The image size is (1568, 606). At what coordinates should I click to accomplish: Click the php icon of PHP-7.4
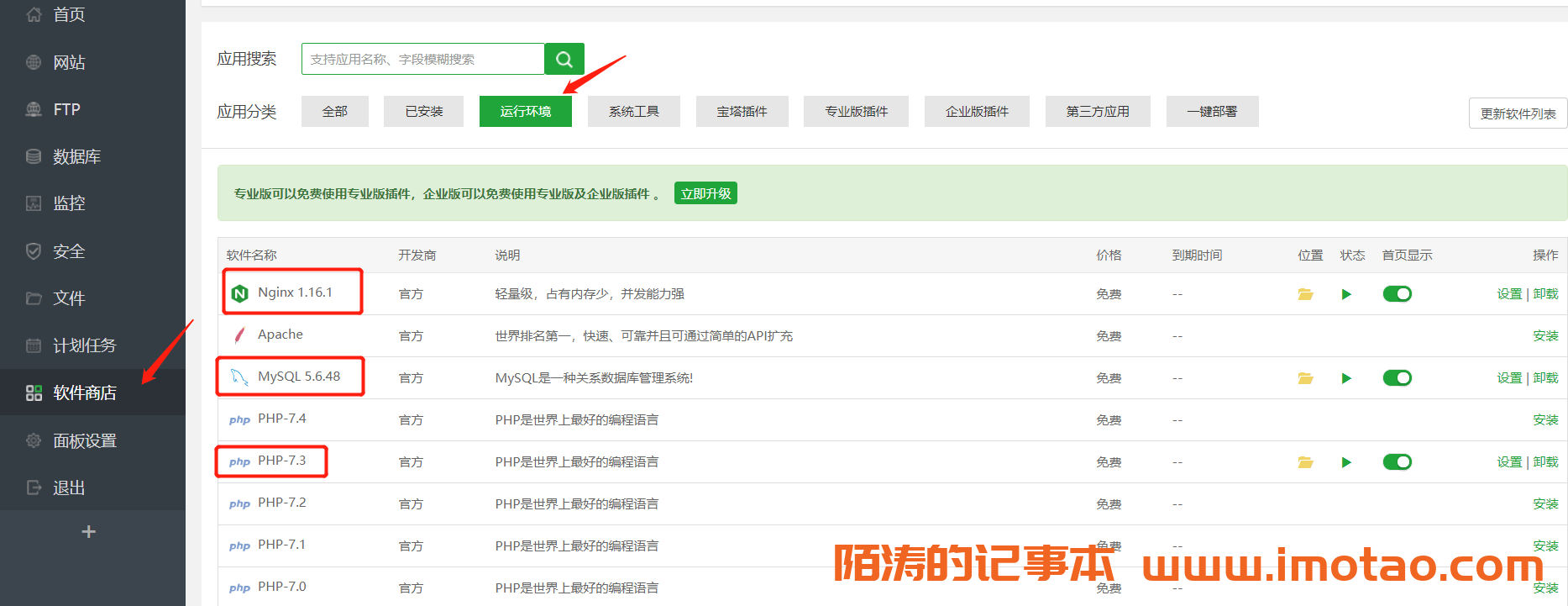tap(240, 420)
